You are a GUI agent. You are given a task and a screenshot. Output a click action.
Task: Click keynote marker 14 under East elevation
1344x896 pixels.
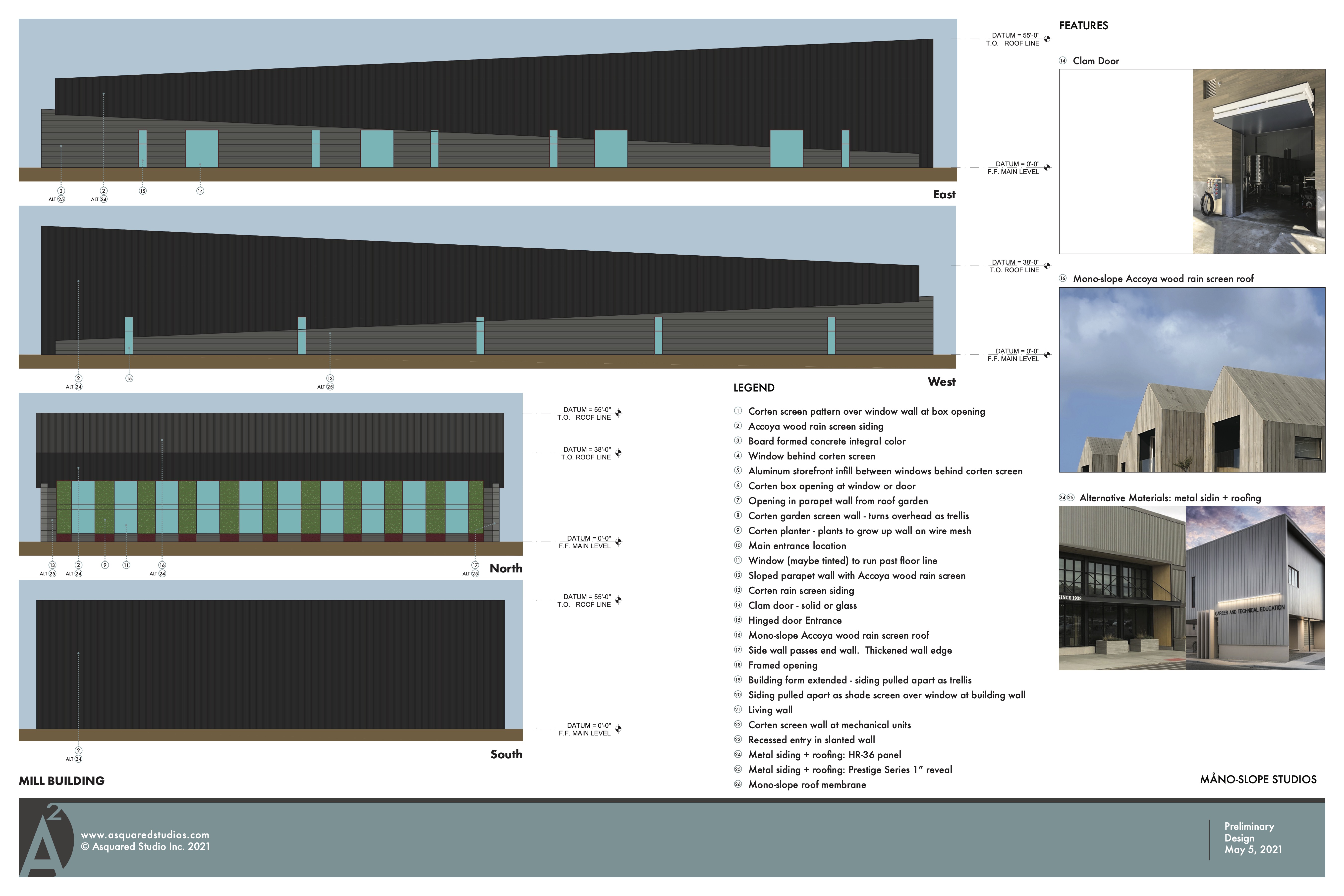[200, 191]
